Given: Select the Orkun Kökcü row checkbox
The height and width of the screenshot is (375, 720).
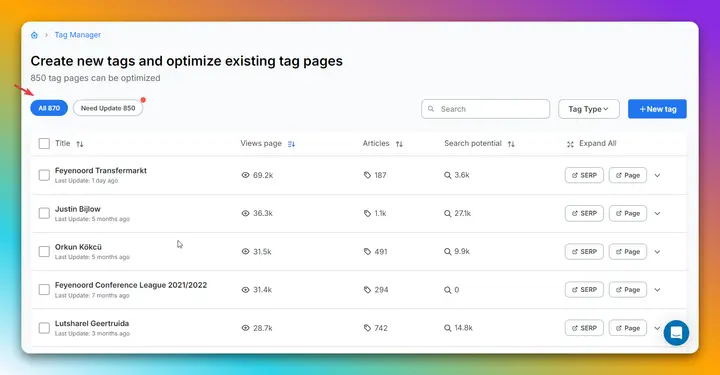Looking at the screenshot, I should [x=44, y=252].
